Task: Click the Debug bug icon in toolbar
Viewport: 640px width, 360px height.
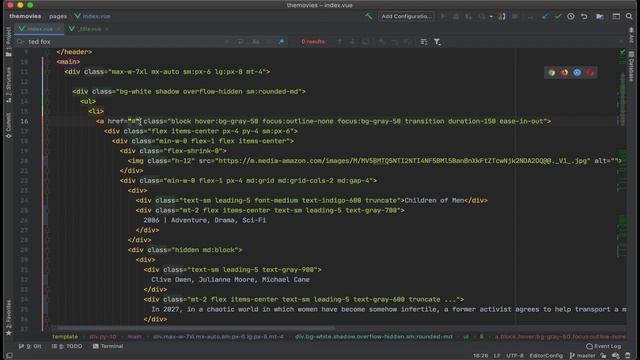Action: click(x=456, y=16)
